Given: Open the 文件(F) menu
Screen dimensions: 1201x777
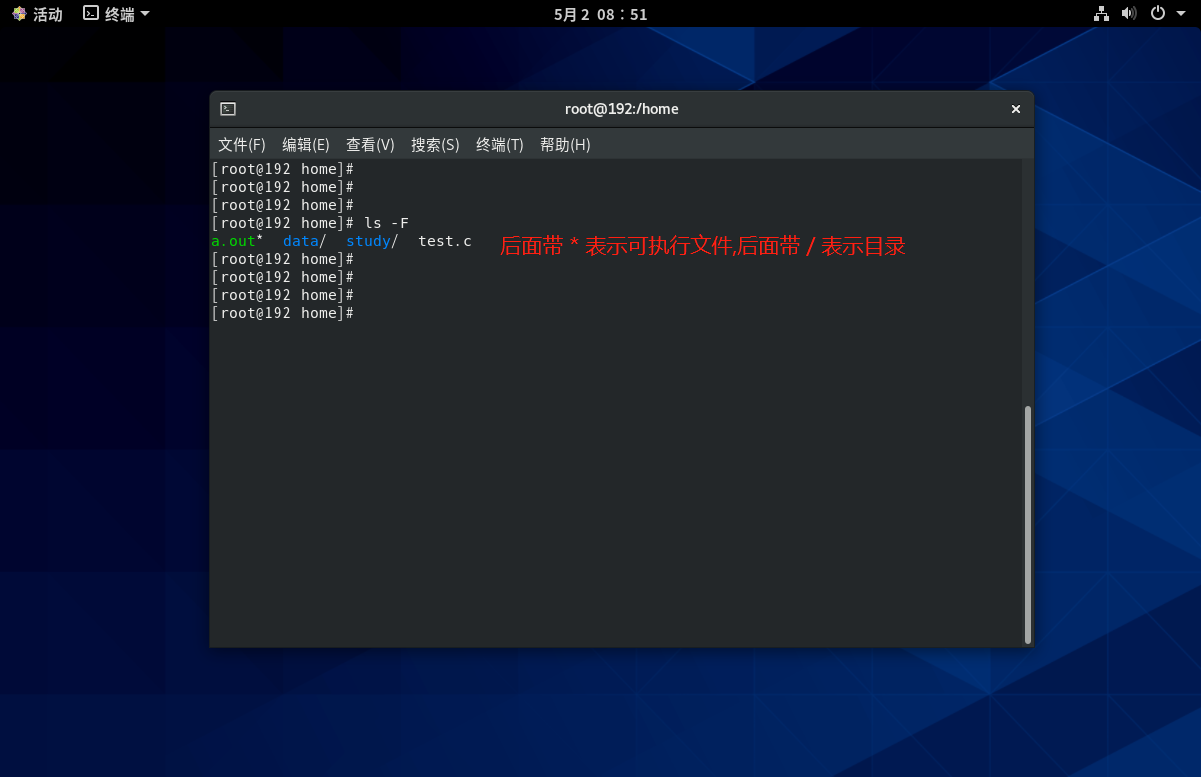Looking at the screenshot, I should [x=242, y=145].
